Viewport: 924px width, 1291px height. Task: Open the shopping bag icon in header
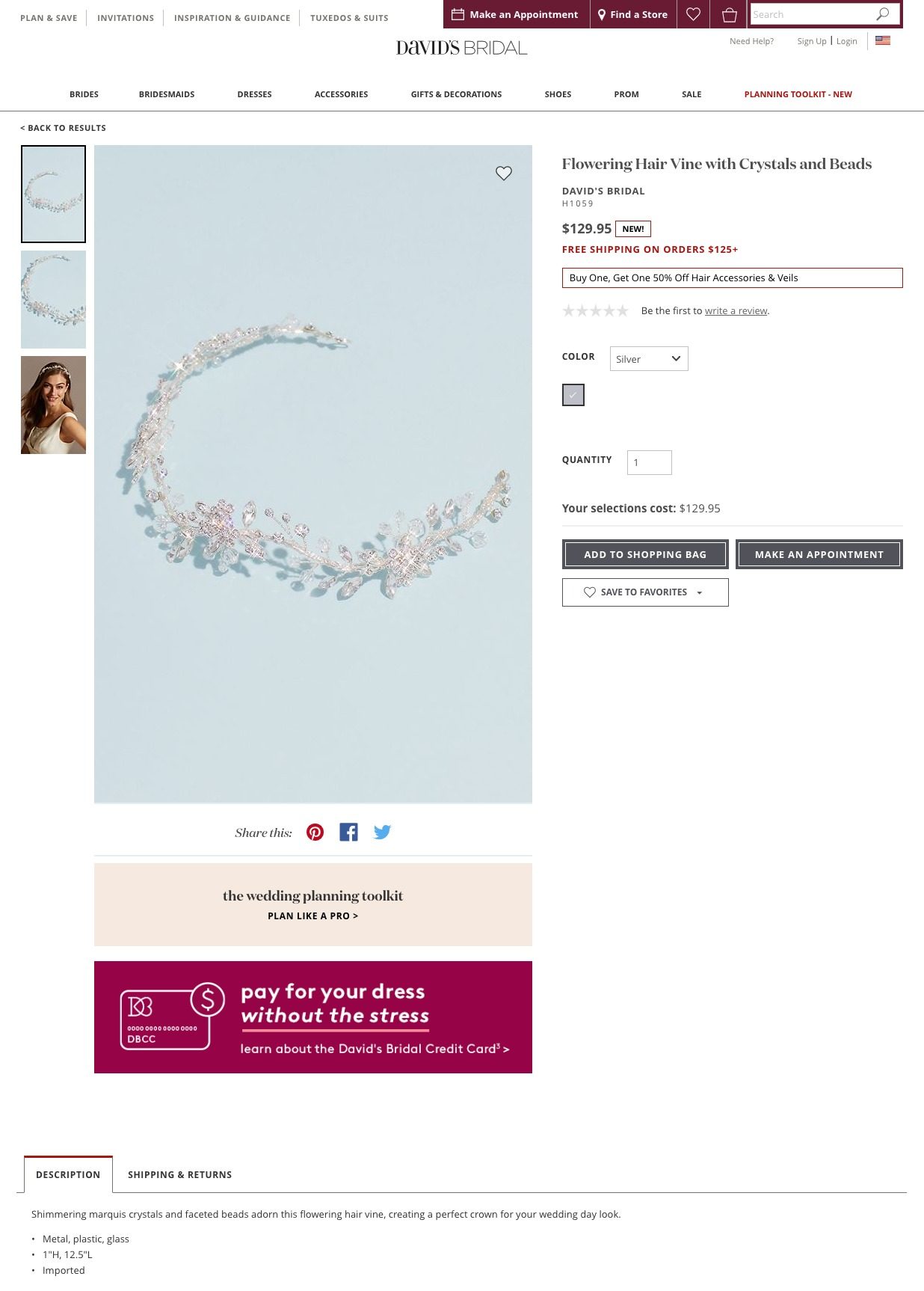click(x=729, y=14)
